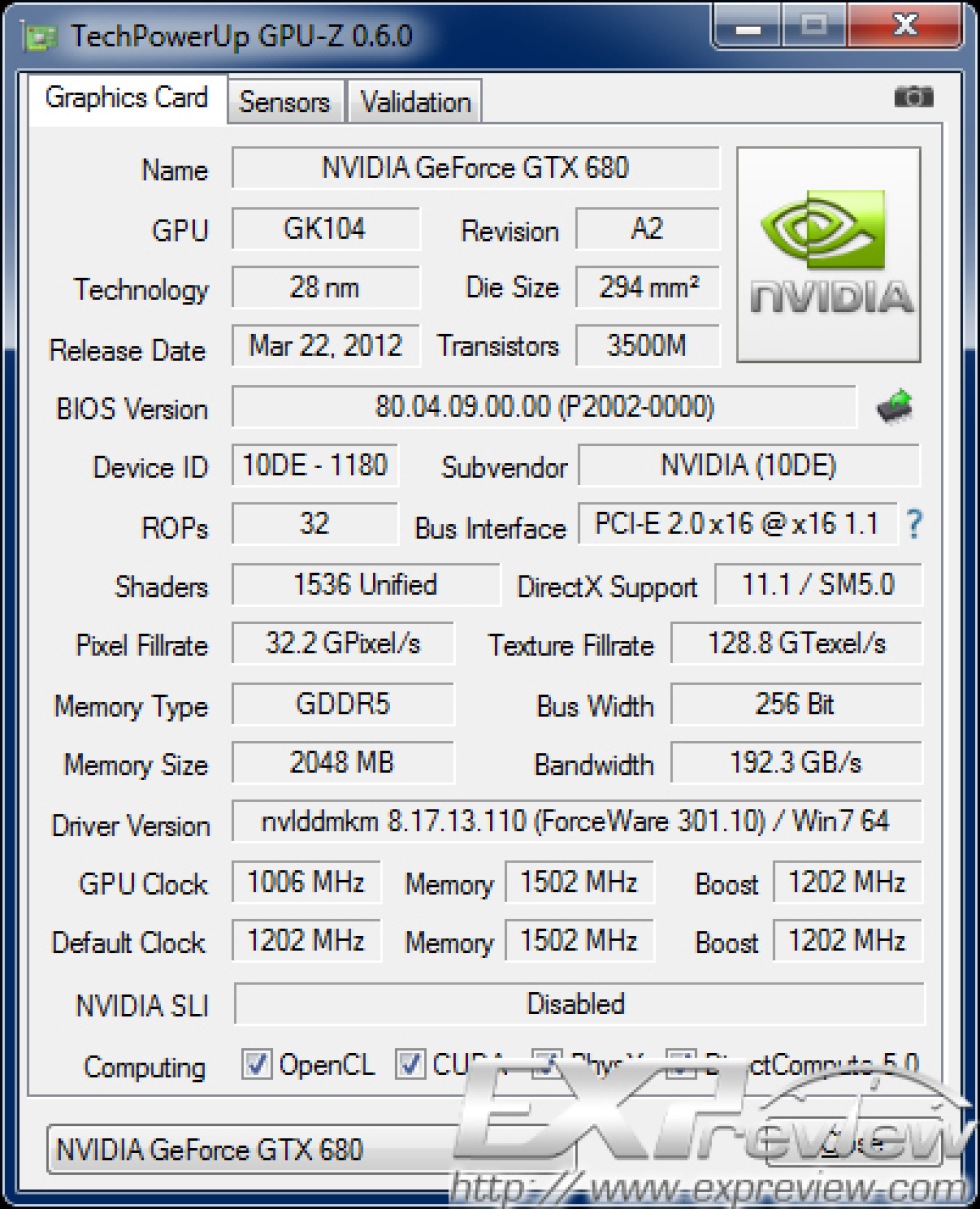Image resolution: width=980 pixels, height=1209 pixels.
Task: Click the Name field showing GTX 680
Action: (x=475, y=168)
